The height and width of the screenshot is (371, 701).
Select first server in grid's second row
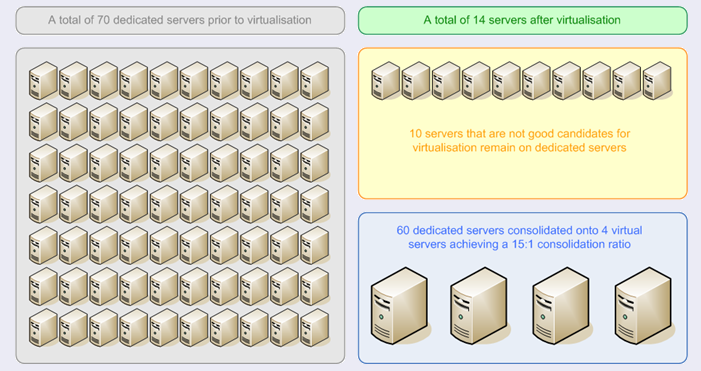click(43, 122)
